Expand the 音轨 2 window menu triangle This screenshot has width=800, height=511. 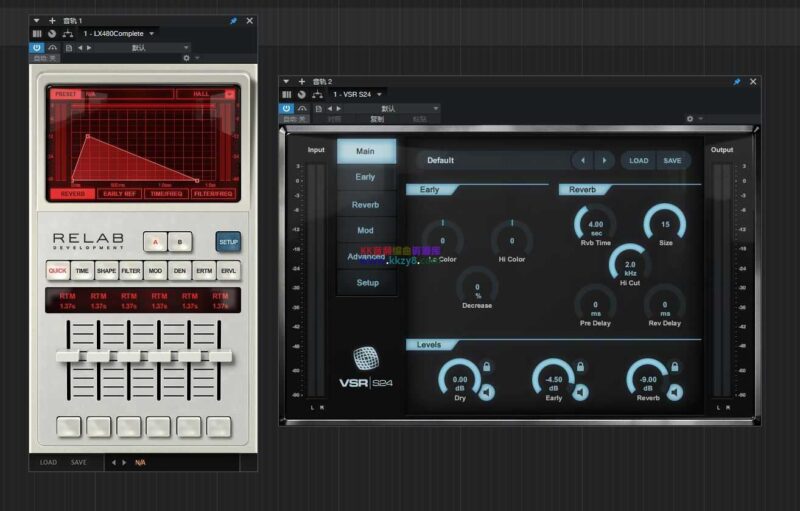[x=286, y=82]
